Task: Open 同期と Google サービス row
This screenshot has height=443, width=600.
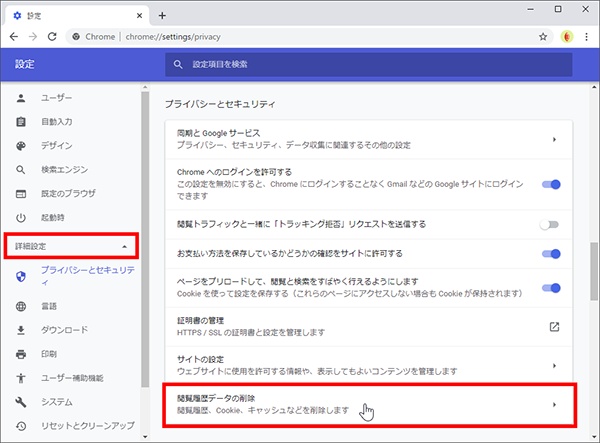Action: pos(369,139)
